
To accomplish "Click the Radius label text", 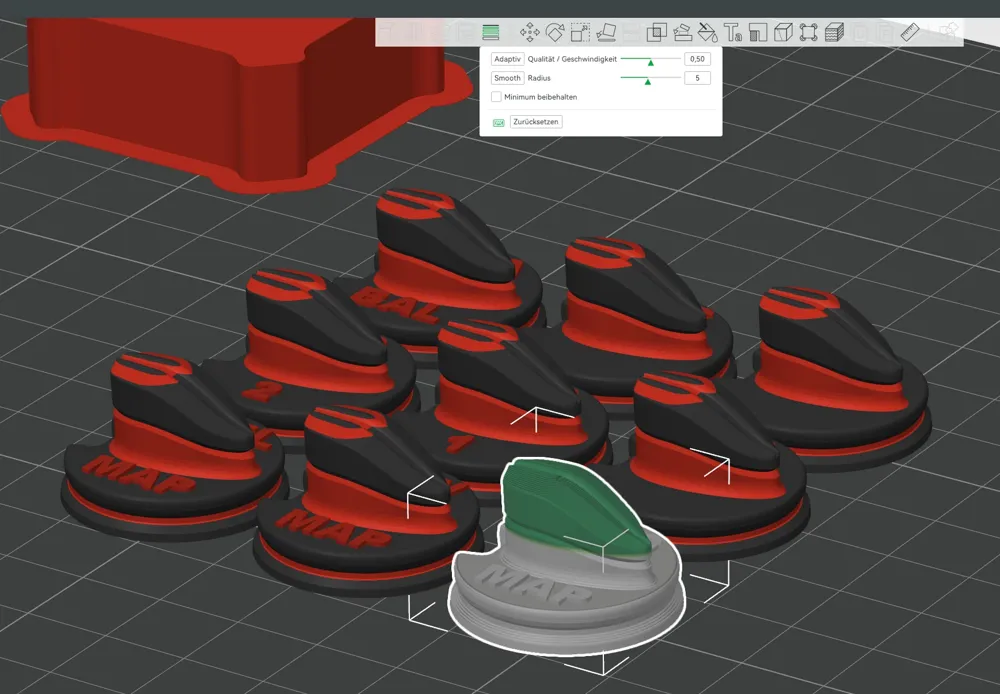I will [539, 78].
